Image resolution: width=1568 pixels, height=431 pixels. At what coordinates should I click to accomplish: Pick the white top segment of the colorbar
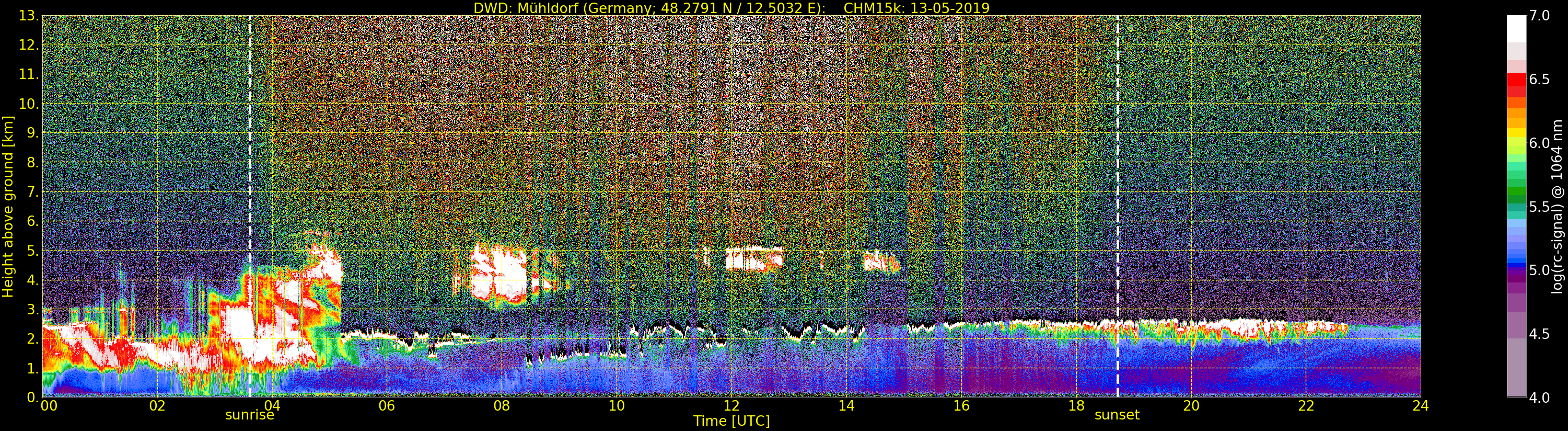point(1516,29)
